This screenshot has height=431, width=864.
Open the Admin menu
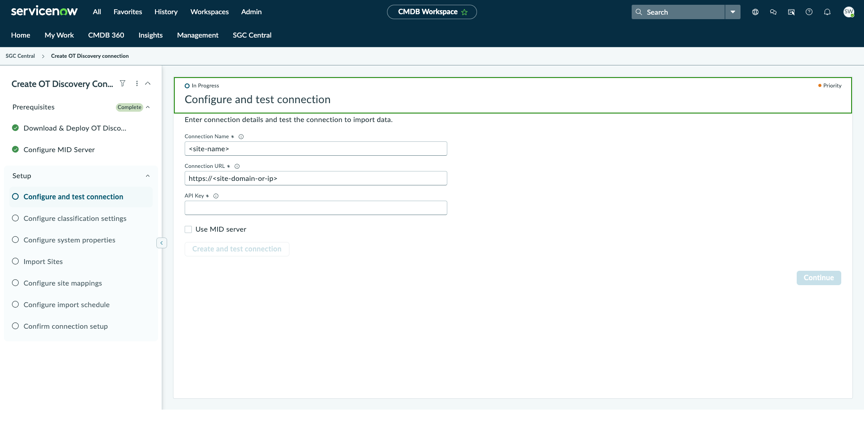point(251,12)
